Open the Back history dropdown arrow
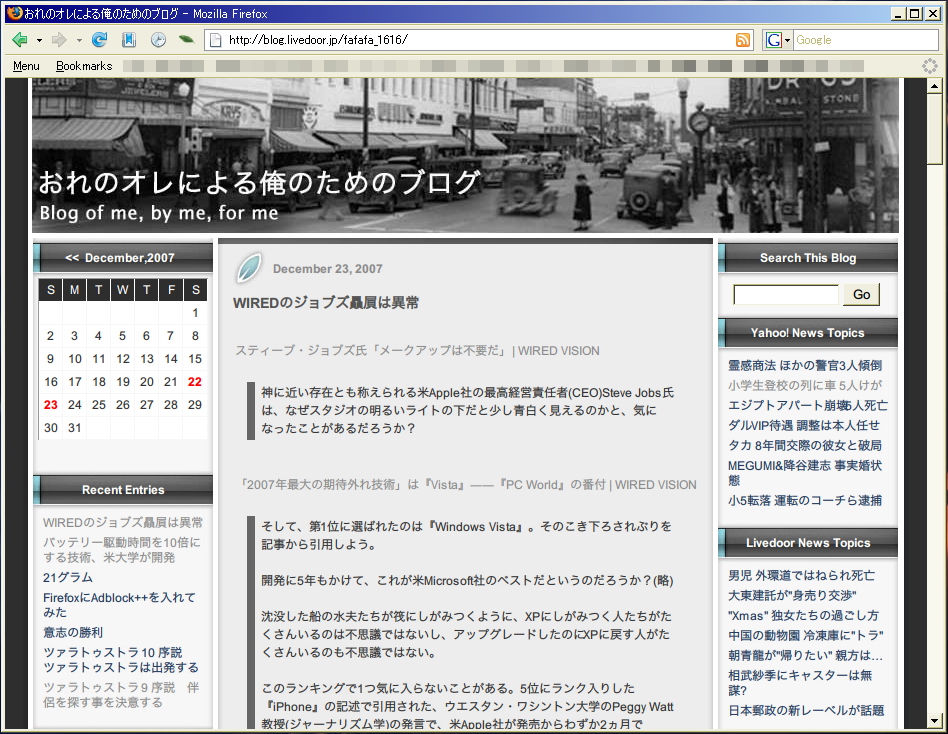The image size is (948, 734). (39, 41)
